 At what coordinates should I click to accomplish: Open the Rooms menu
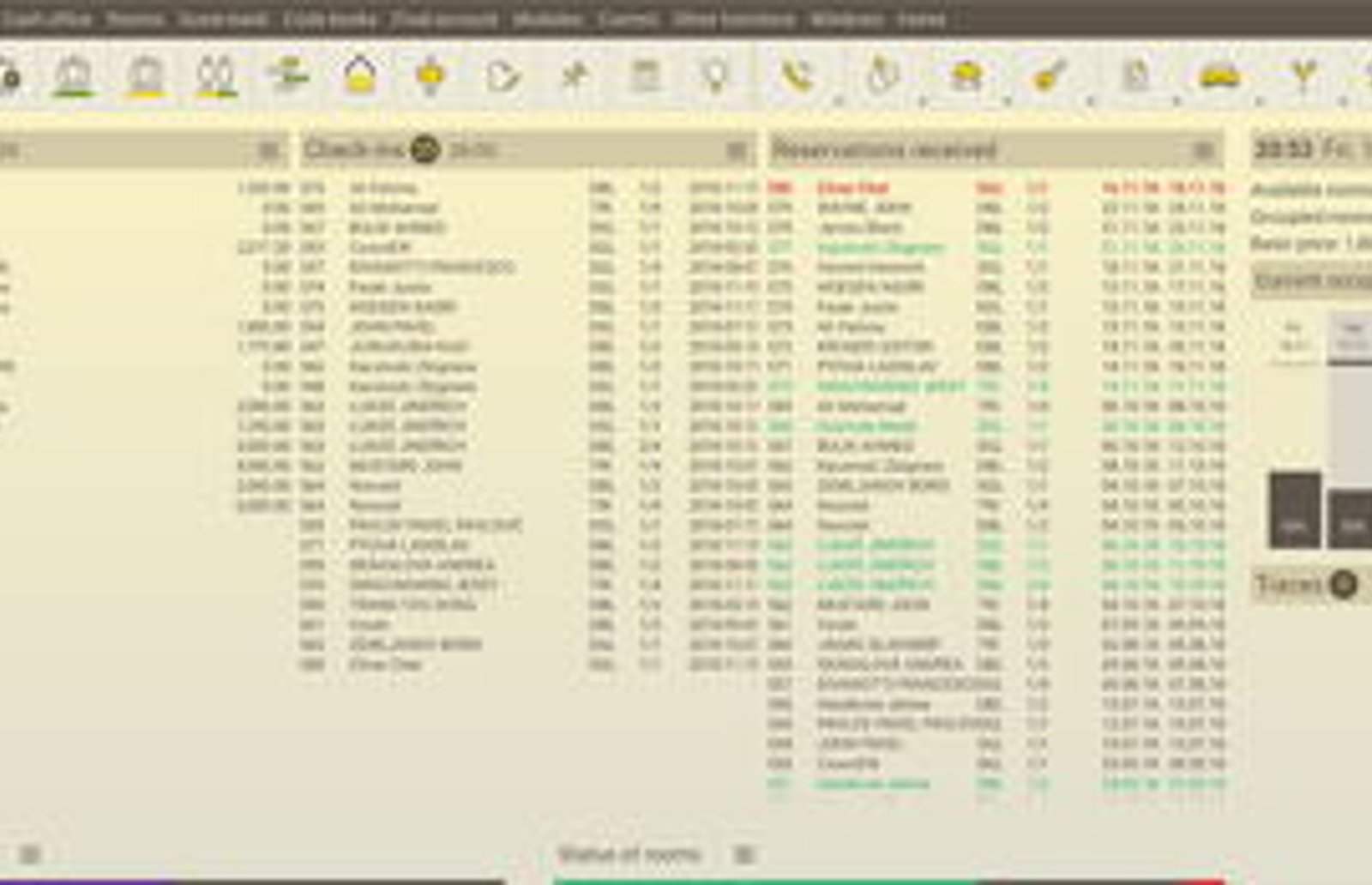(135, 19)
